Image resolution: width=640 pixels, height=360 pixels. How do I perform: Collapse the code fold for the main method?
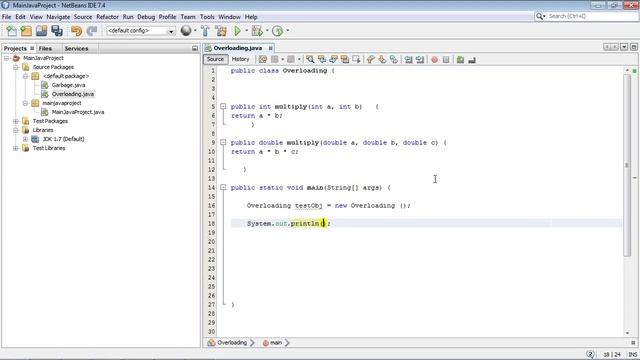pyautogui.click(x=223, y=187)
